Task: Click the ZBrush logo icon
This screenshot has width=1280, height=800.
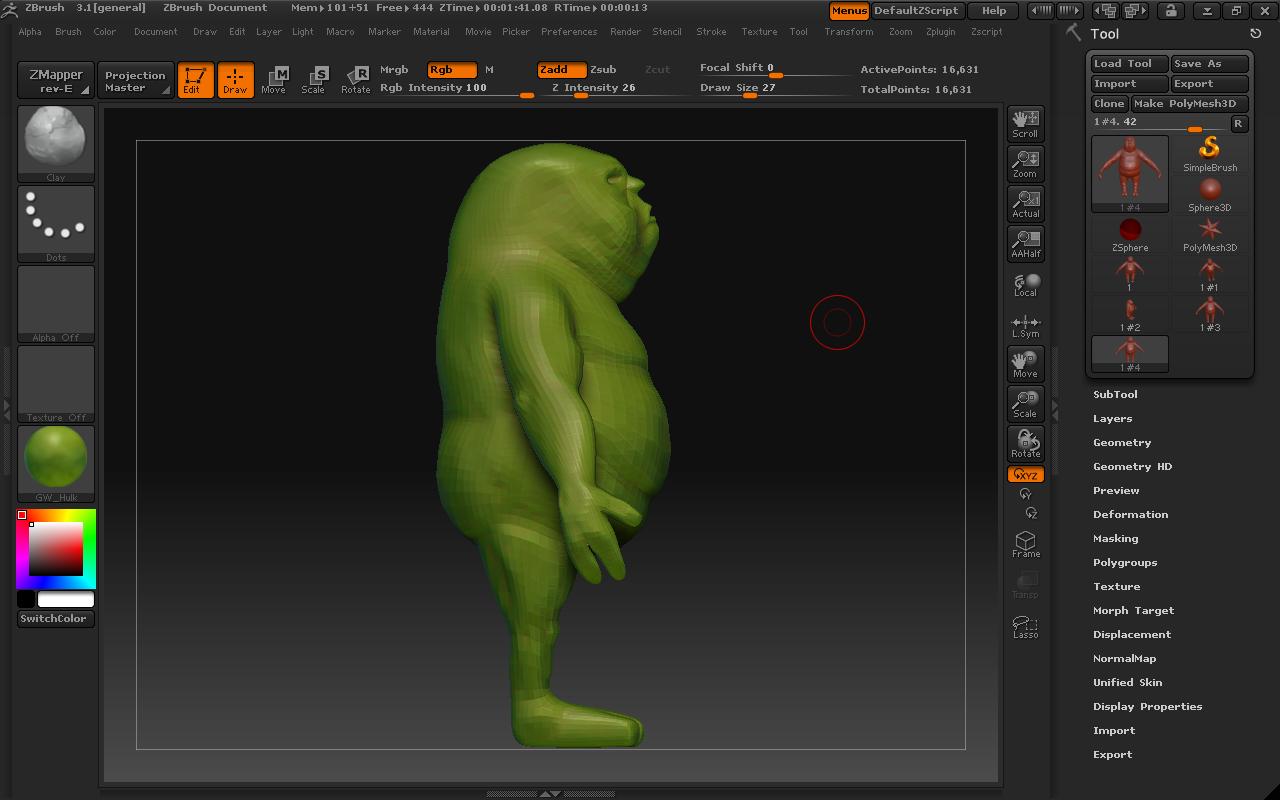Action: 10,9
